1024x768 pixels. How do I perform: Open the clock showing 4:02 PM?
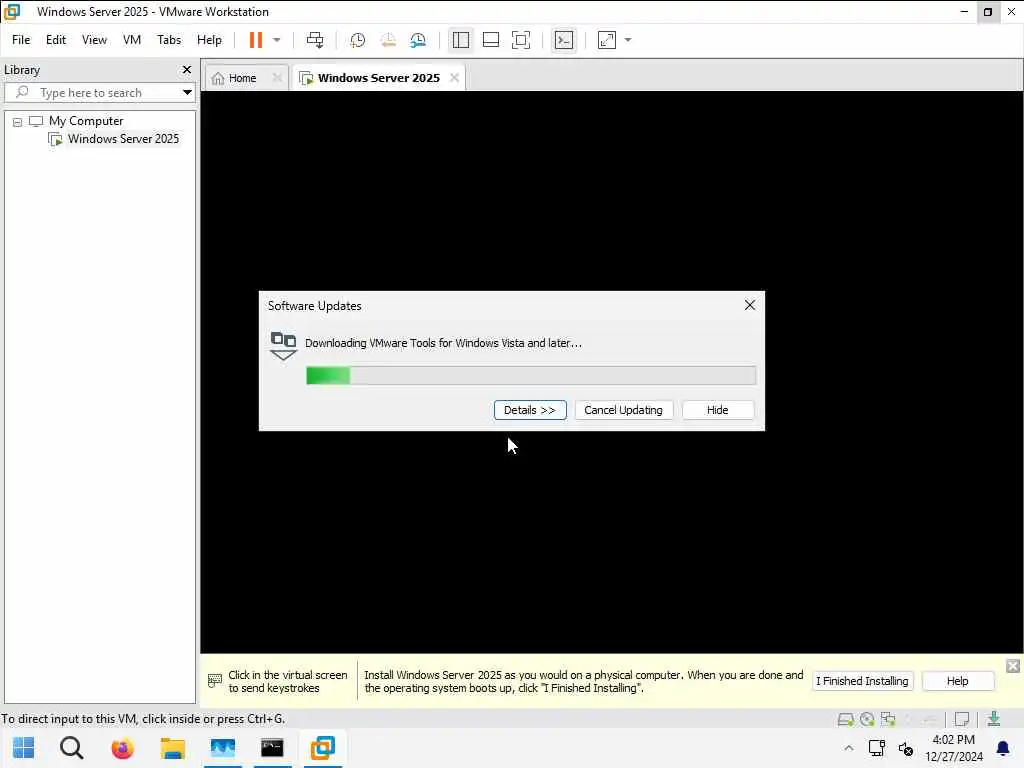[953, 748]
